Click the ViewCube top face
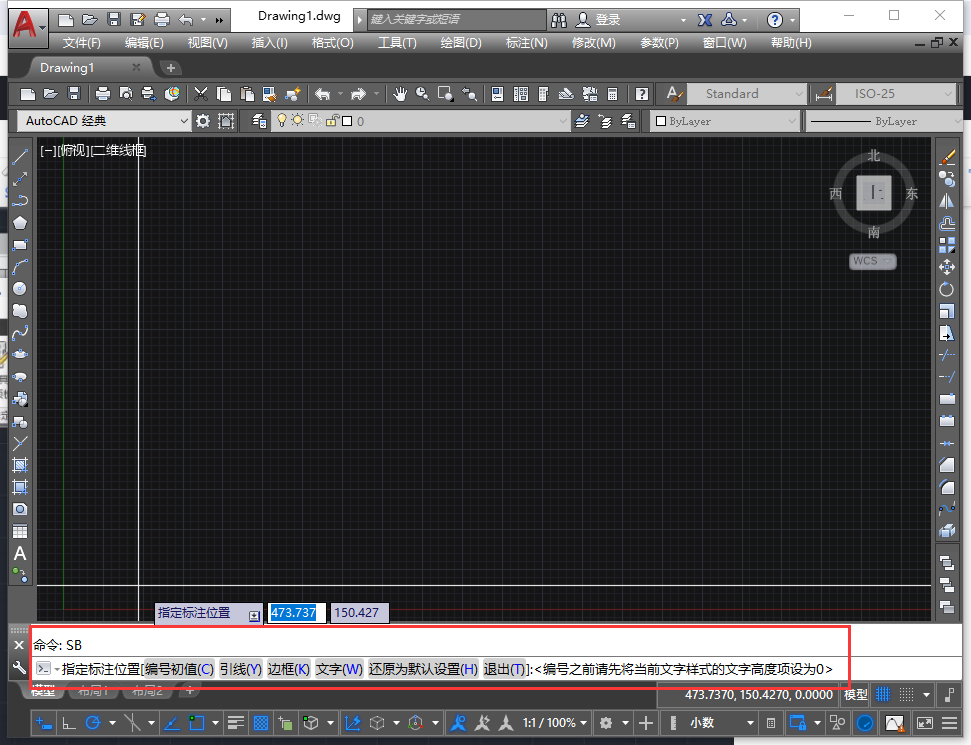971x745 pixels. click(x=874, y=193)
